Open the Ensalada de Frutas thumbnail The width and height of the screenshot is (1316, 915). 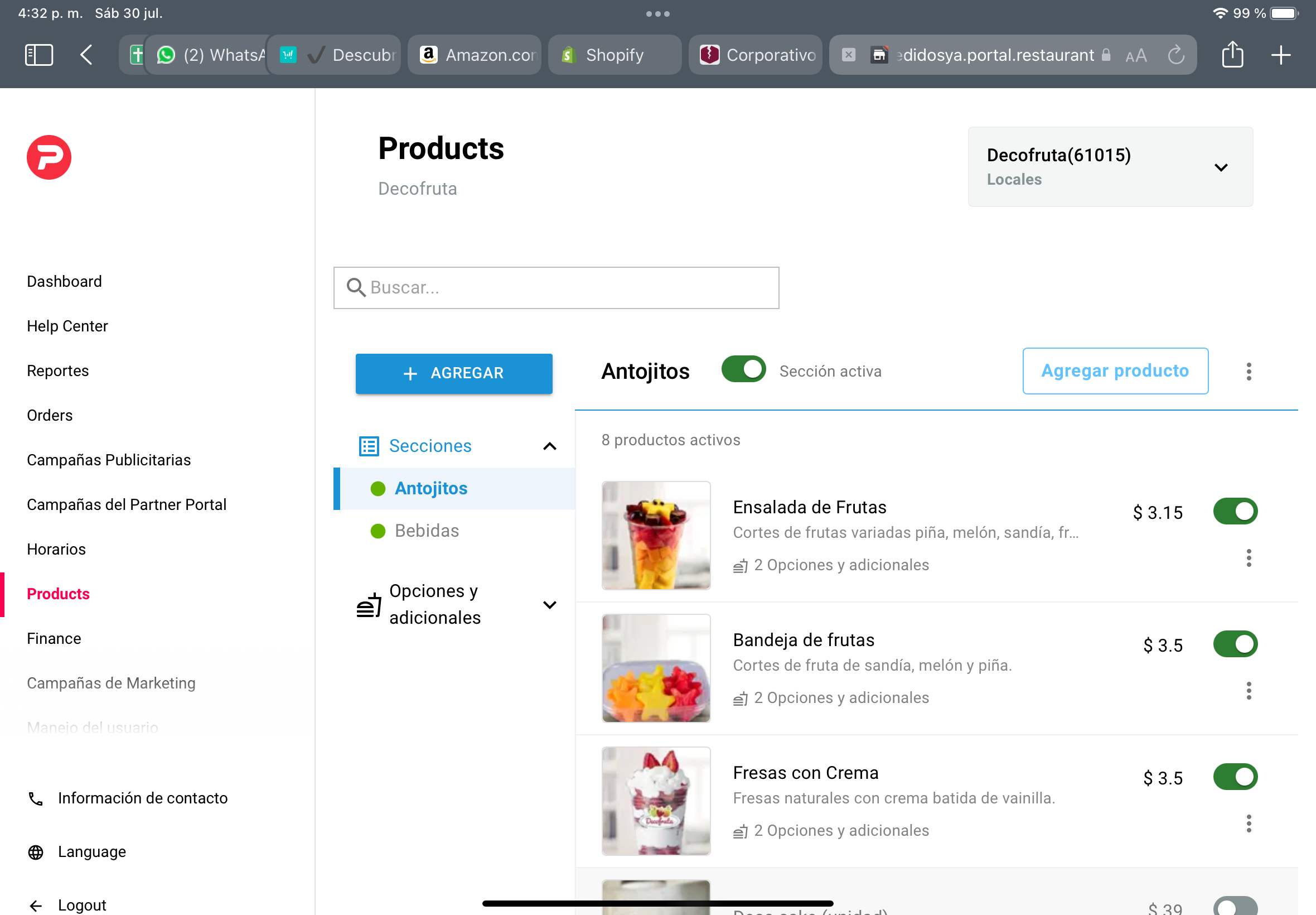(655, 536)
